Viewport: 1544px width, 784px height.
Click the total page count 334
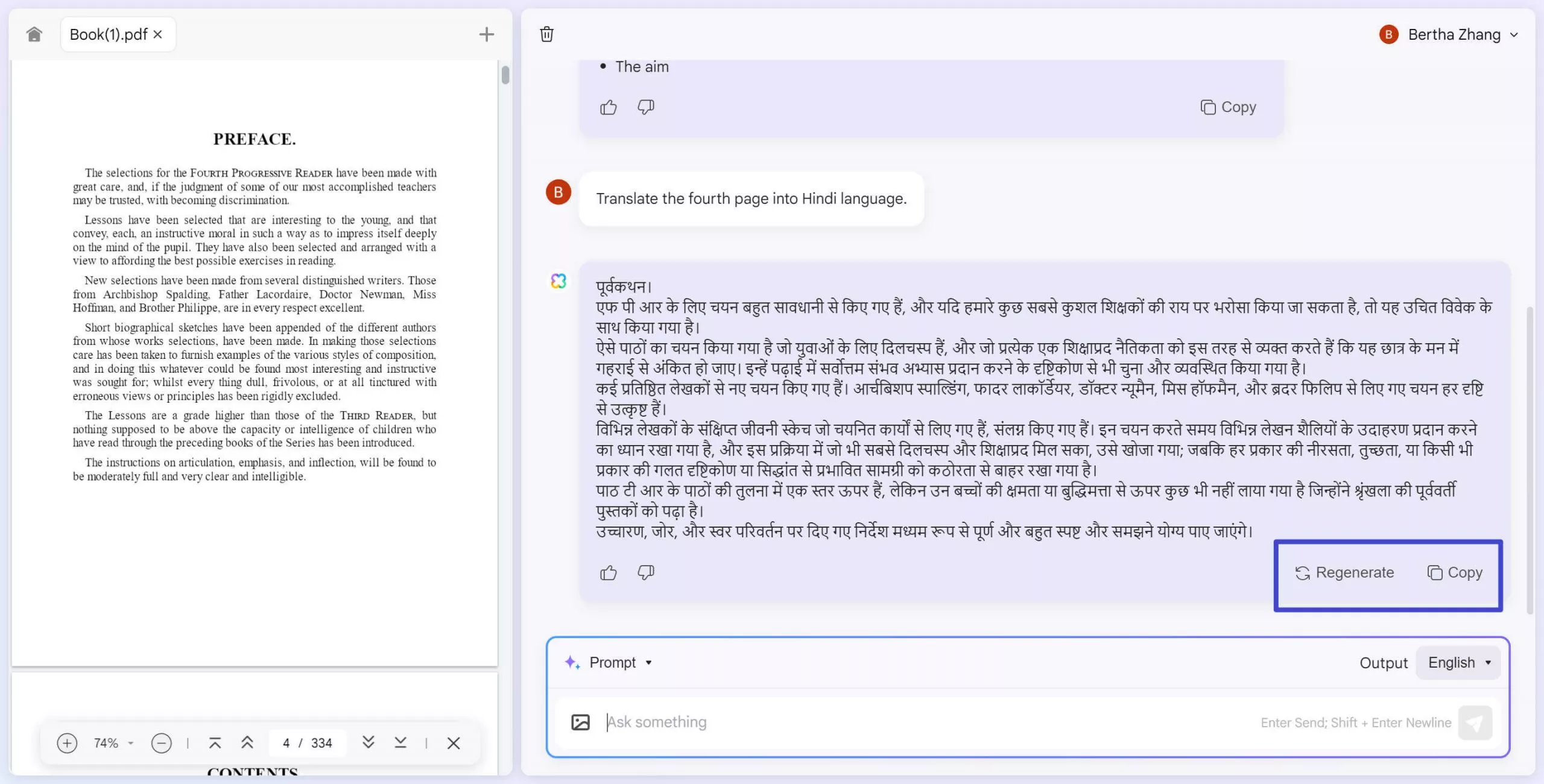[321, 743]
